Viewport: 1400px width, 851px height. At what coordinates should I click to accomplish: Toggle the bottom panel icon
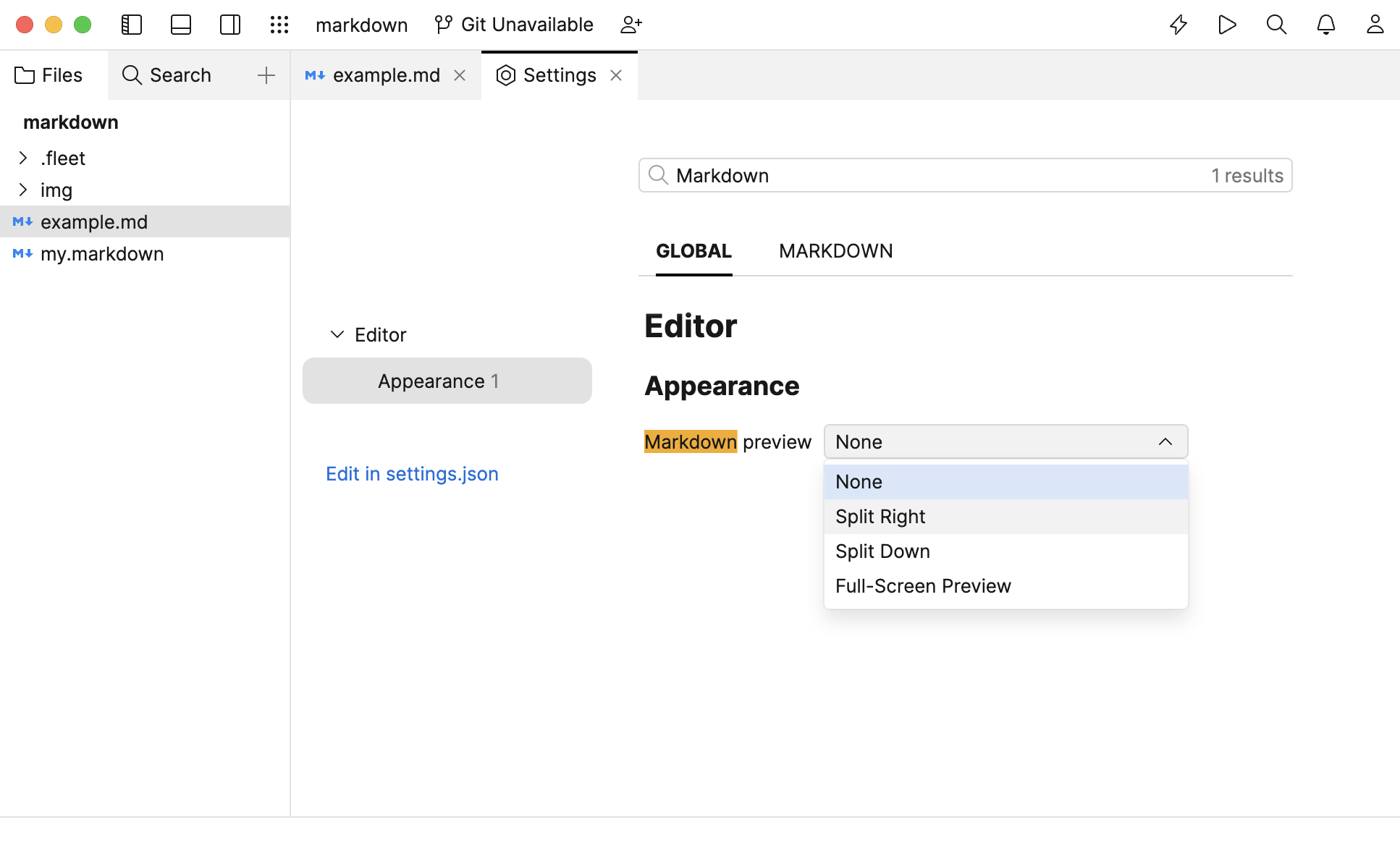(x=180, y=24)
